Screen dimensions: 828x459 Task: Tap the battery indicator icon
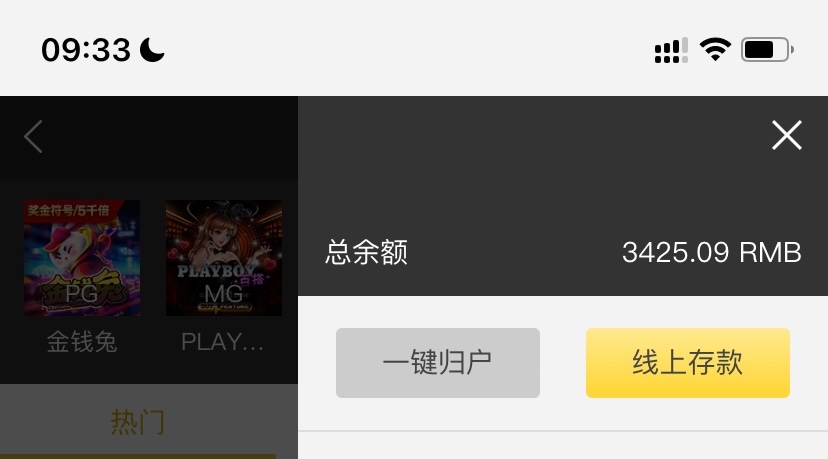coord(767,50)
